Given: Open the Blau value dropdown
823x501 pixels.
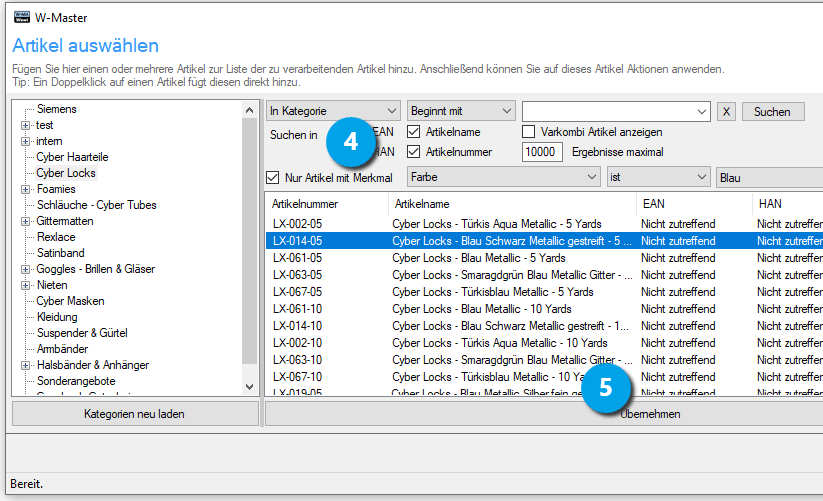Looking at the screenshot, I should (x=769, y=177).
